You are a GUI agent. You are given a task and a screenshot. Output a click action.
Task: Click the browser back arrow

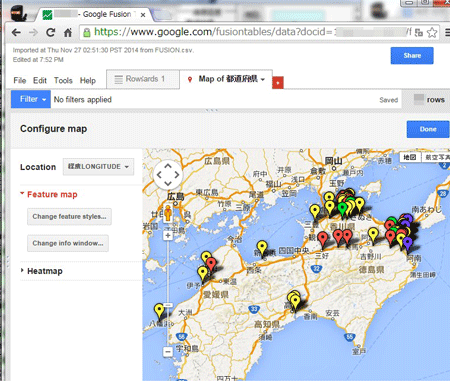(16, 32)
